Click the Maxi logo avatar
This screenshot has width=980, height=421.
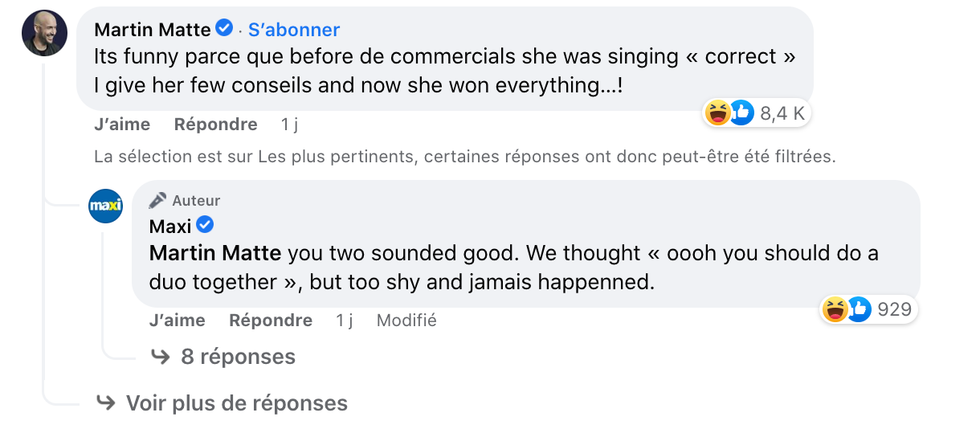[106, 206]
